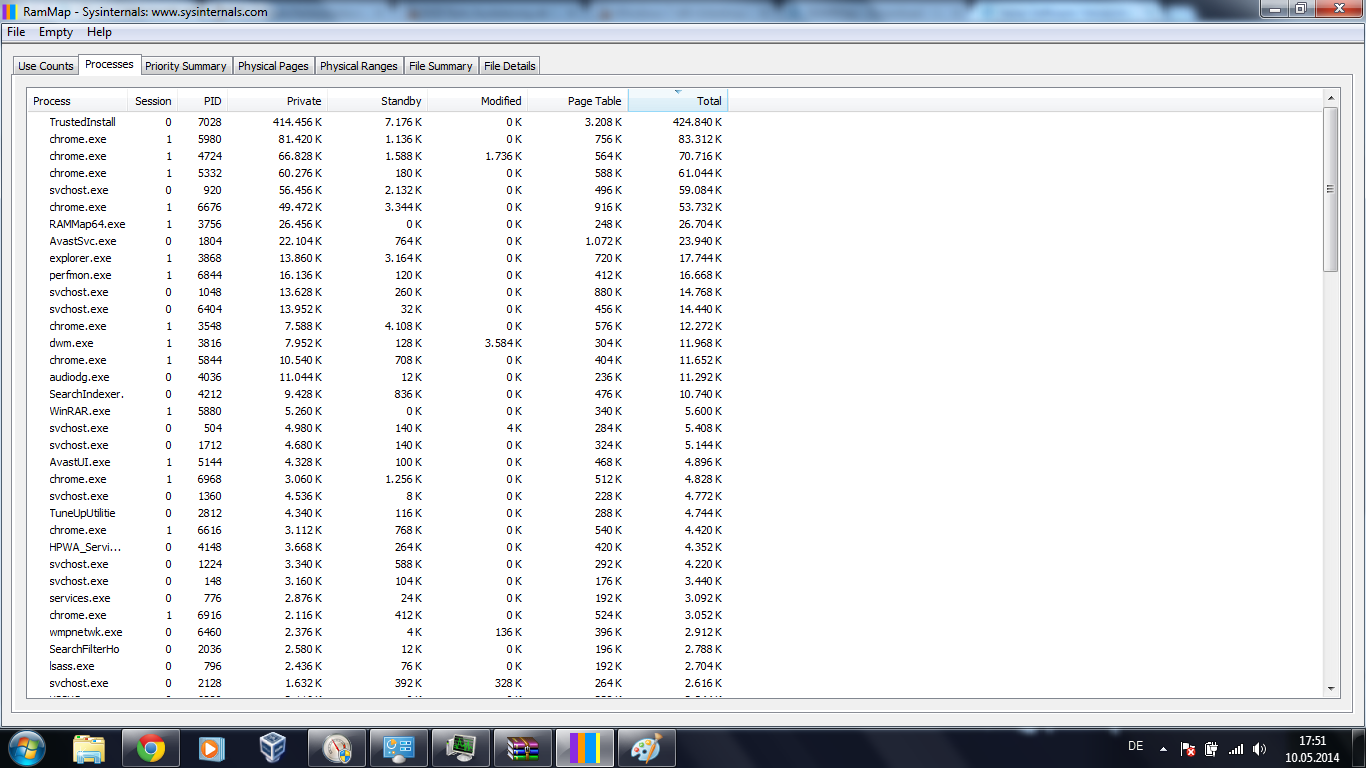Sort by the Standby column header
The width and height of the screenshot is (1366, 768).
pyautogui.click(x=378, y=101)
